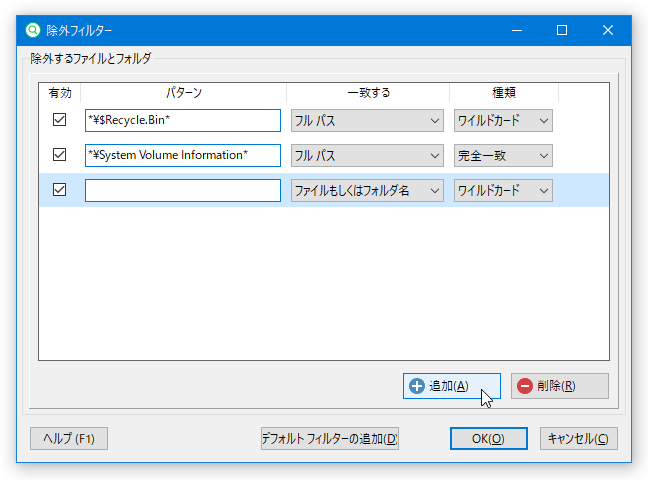Close the 除外フィルター dialog
This screenshot has width=648, height=480.
(x=608, y=30)
